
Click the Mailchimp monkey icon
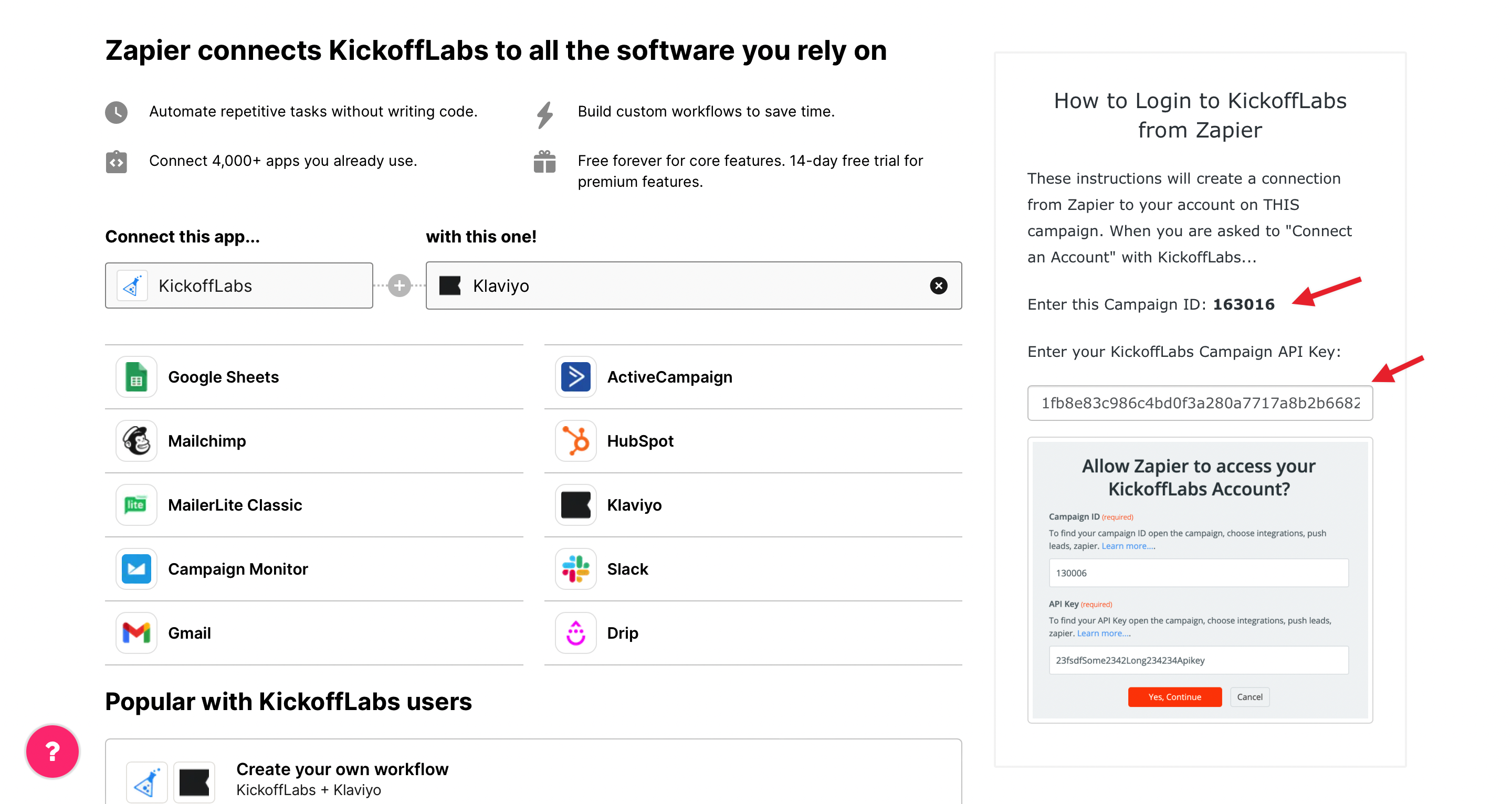[x=136, y=441]
